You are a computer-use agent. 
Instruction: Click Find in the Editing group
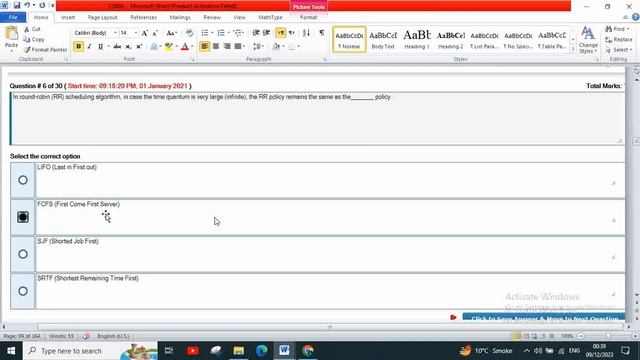(x=617, y=29)
